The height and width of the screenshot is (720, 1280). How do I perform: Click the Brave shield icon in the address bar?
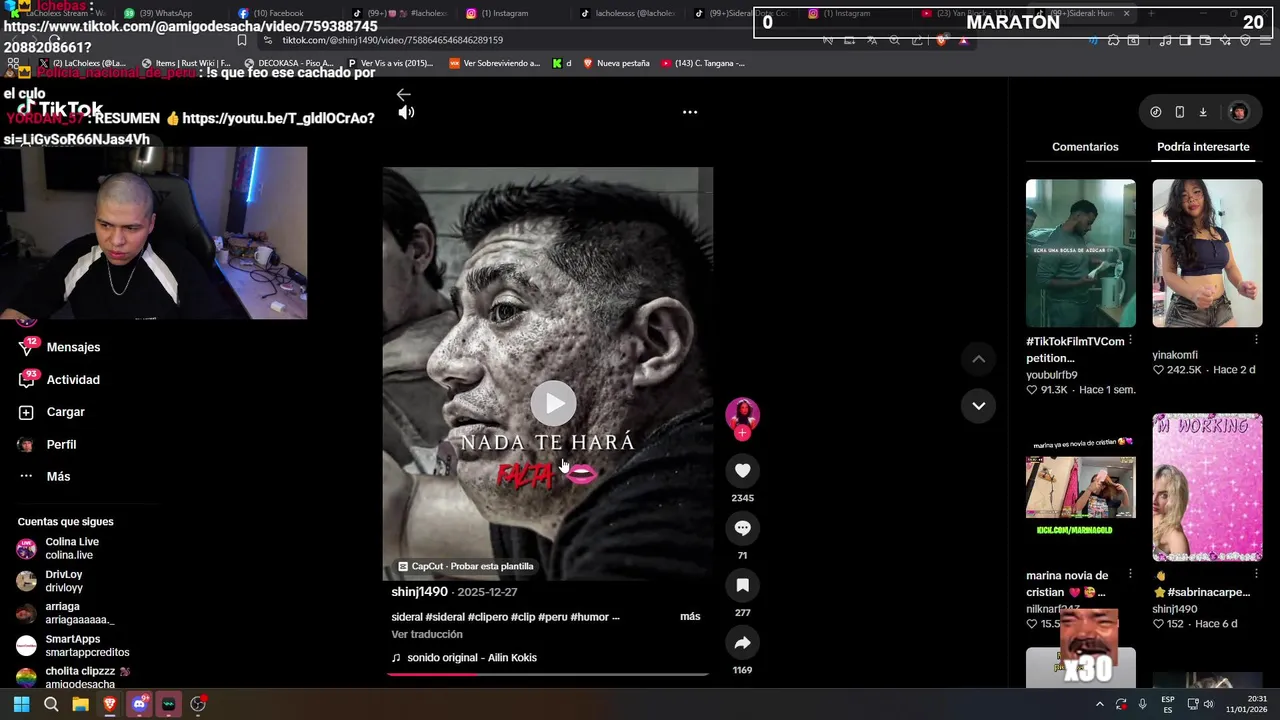pyautogui.click(x=941, y=40)
